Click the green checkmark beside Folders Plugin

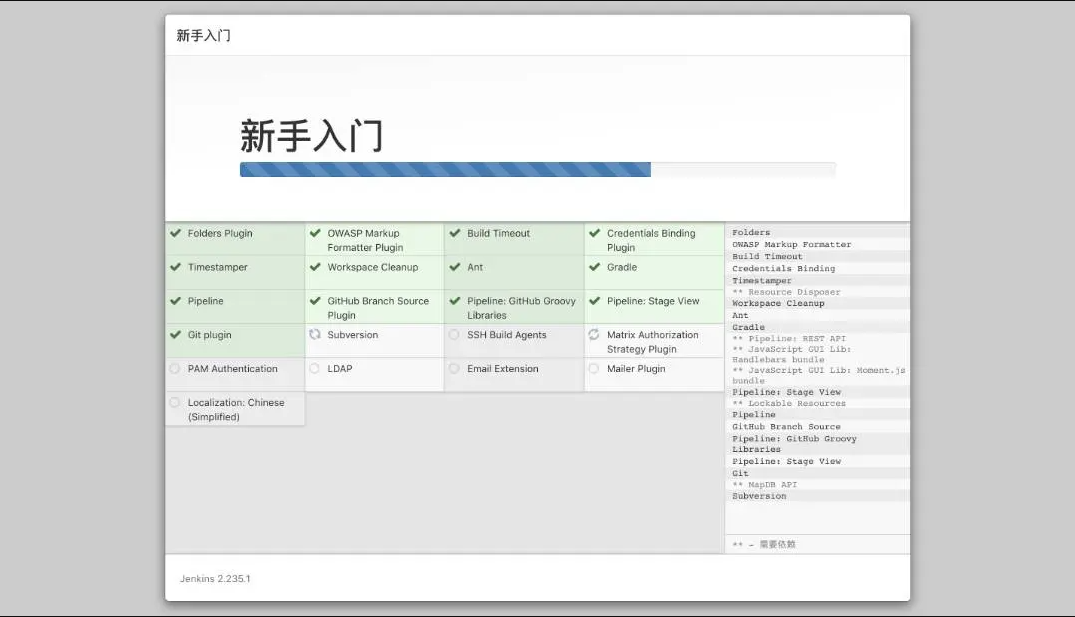[175, 233]
